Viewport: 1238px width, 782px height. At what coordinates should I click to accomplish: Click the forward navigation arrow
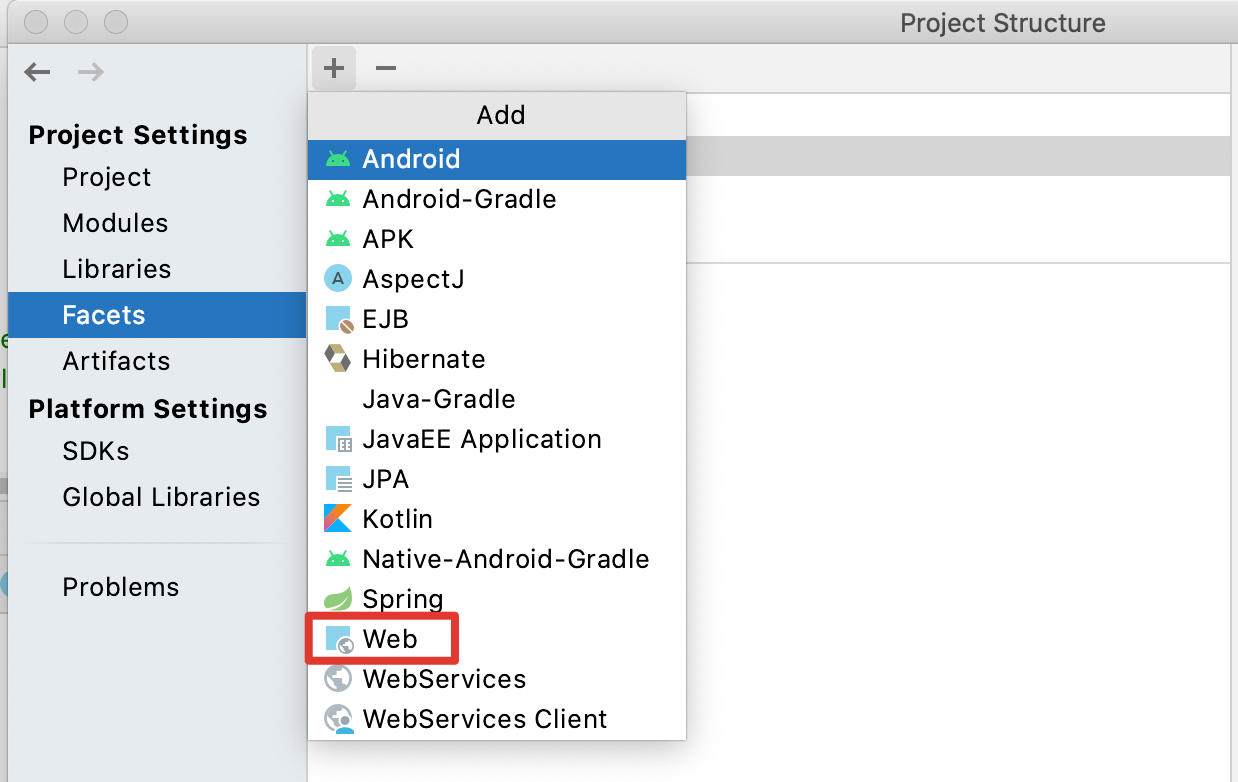tap(91, 72)
